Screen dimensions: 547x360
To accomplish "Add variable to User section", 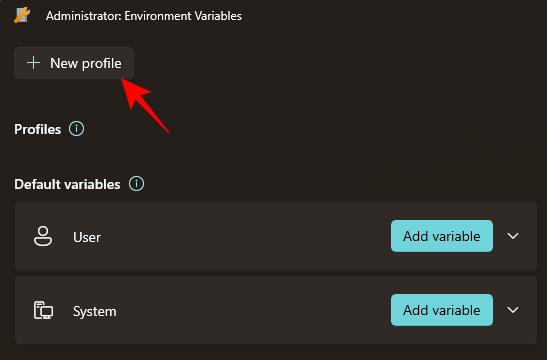I will (x=442, y=236).
